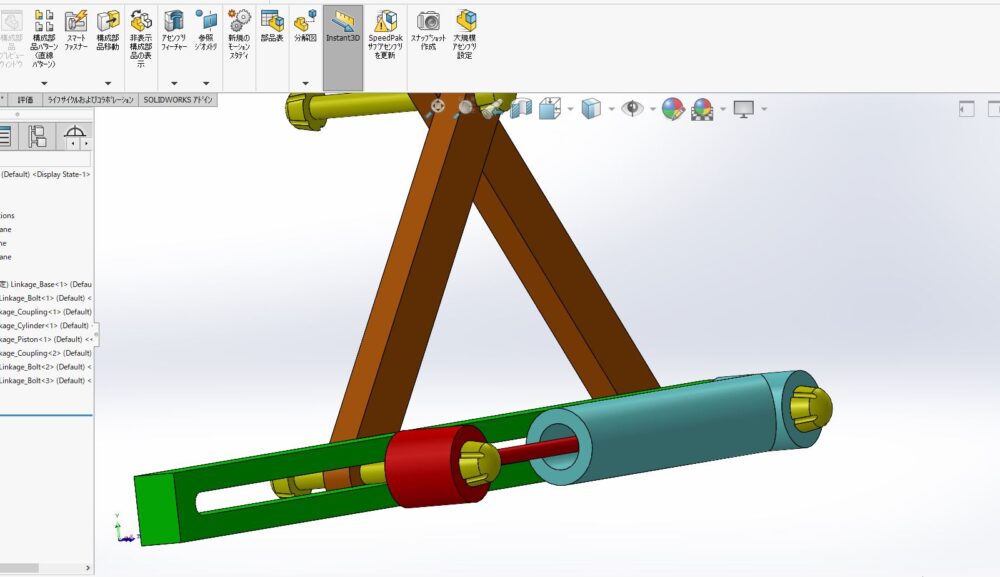Switch to the SOLIDWORKS アドイン tab

coord(178,99)
